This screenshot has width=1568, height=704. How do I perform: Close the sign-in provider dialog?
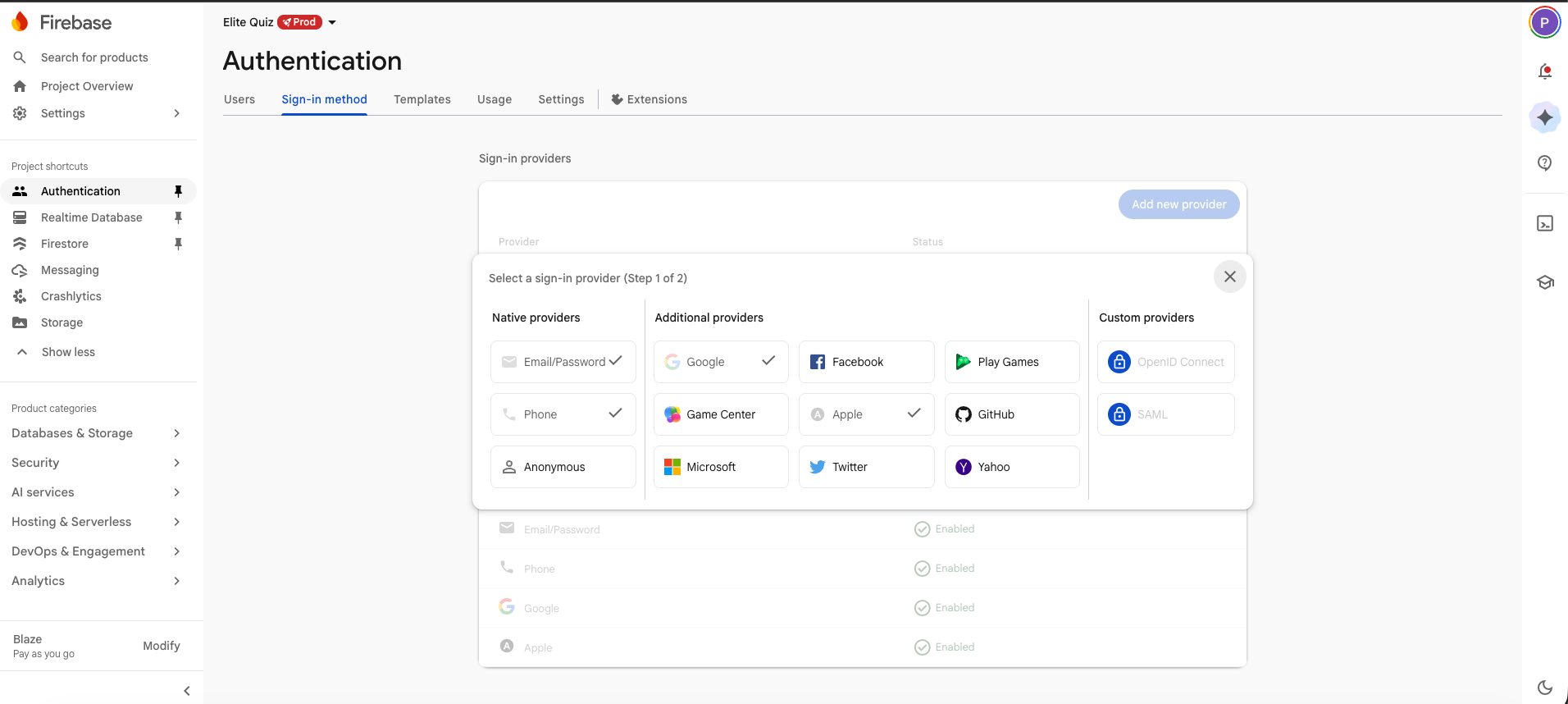click(1229, 277)
